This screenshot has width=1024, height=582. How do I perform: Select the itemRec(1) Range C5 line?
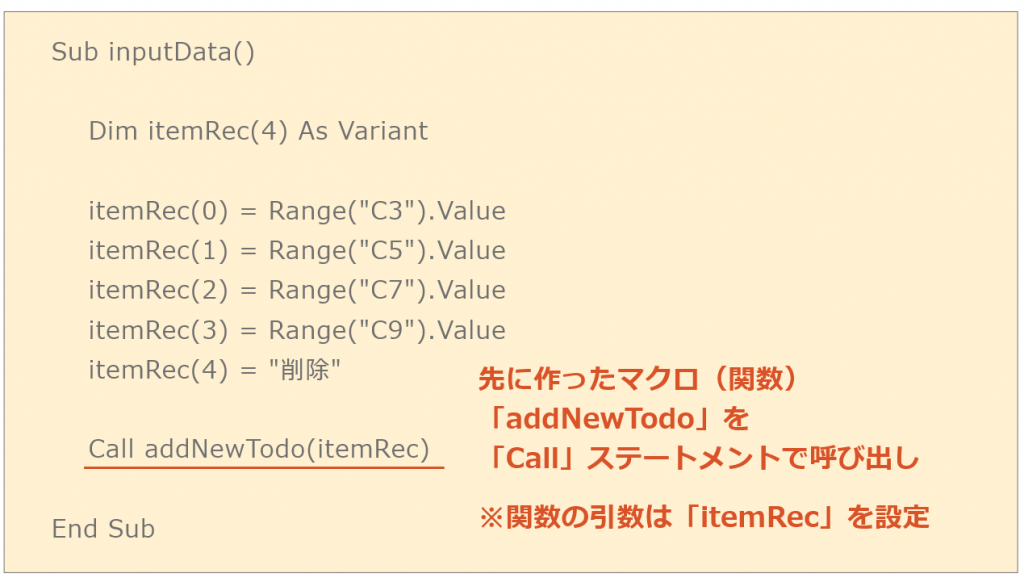click(x=297, y=251)
